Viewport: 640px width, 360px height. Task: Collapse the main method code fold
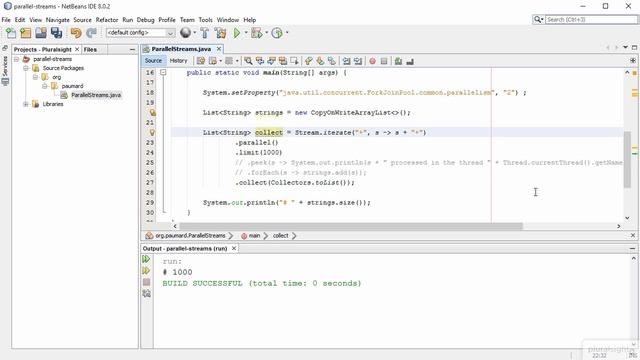click(163, 73)
